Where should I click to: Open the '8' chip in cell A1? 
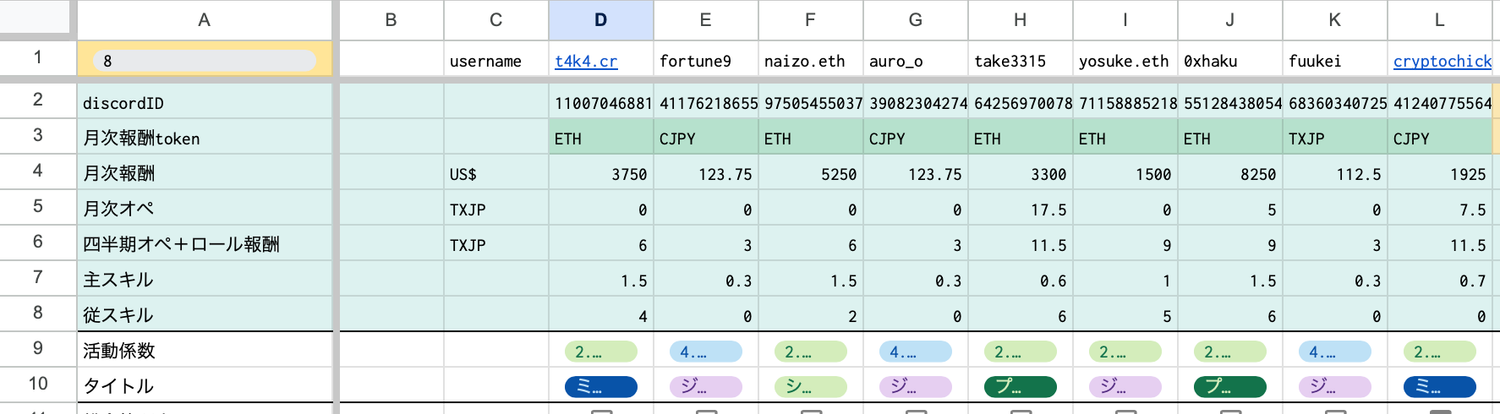204,61
